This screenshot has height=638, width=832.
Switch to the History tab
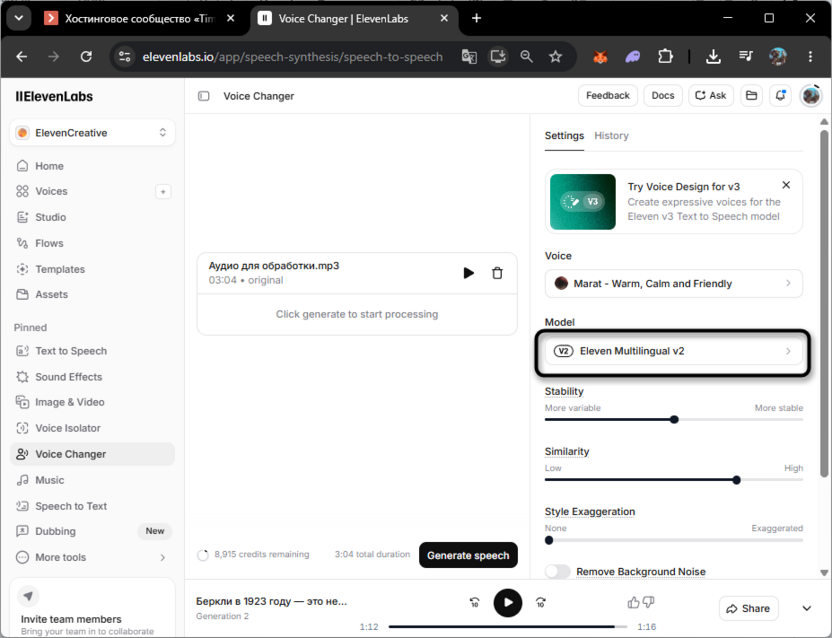point(611,136)
